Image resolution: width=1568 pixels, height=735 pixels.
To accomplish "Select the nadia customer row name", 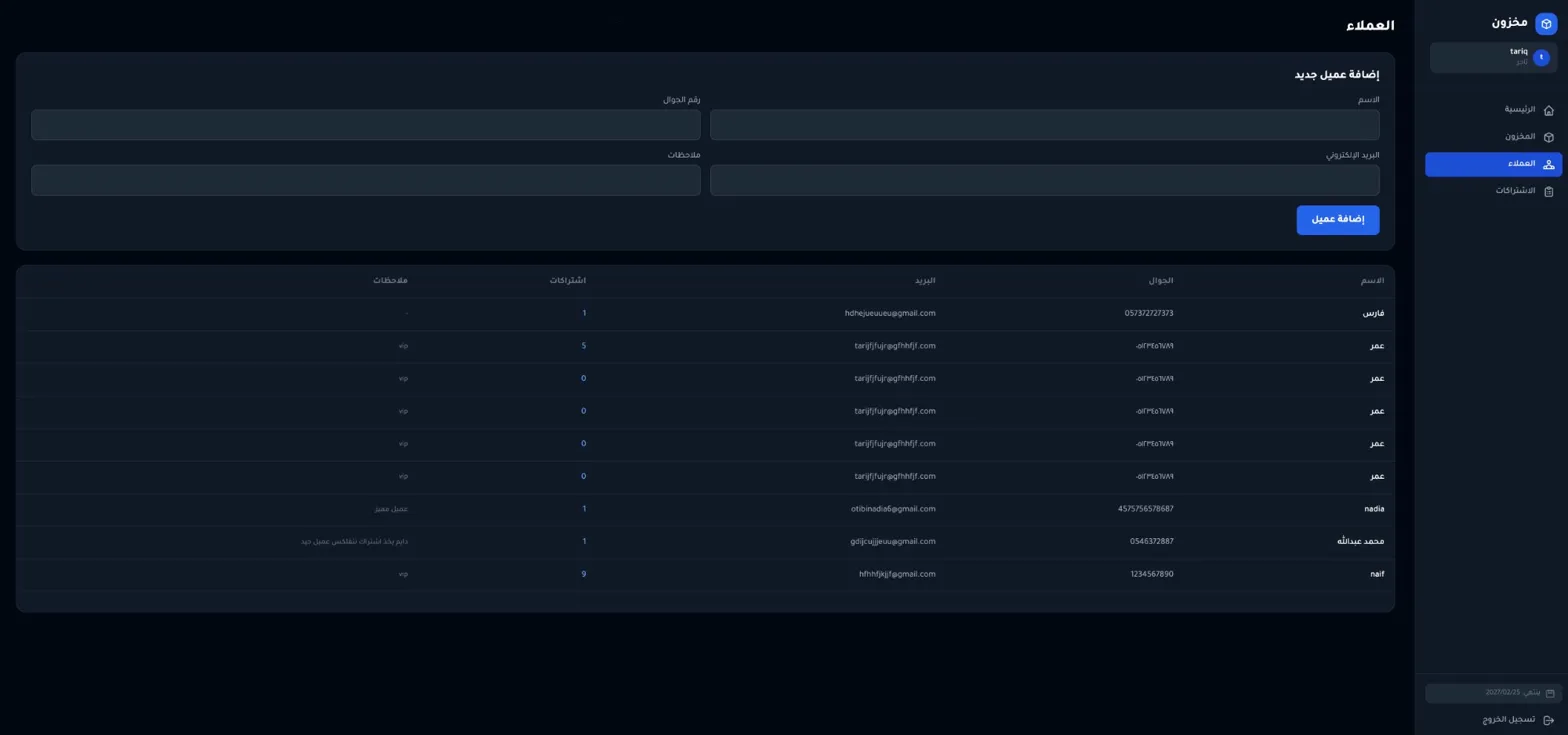I will pos(1374,509).
